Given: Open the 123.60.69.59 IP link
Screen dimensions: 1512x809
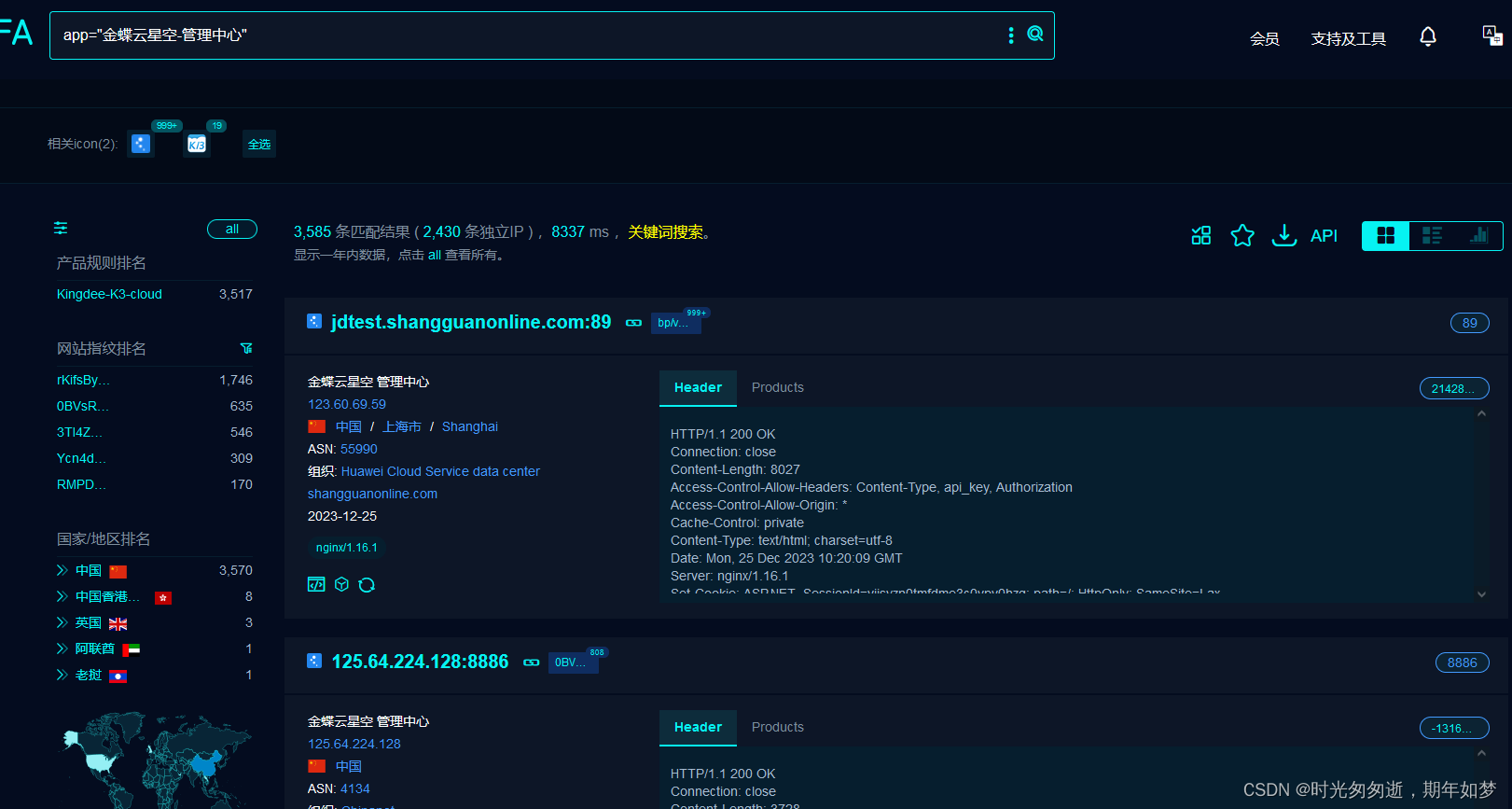Looking at the screenshot, I should (347, 404).
